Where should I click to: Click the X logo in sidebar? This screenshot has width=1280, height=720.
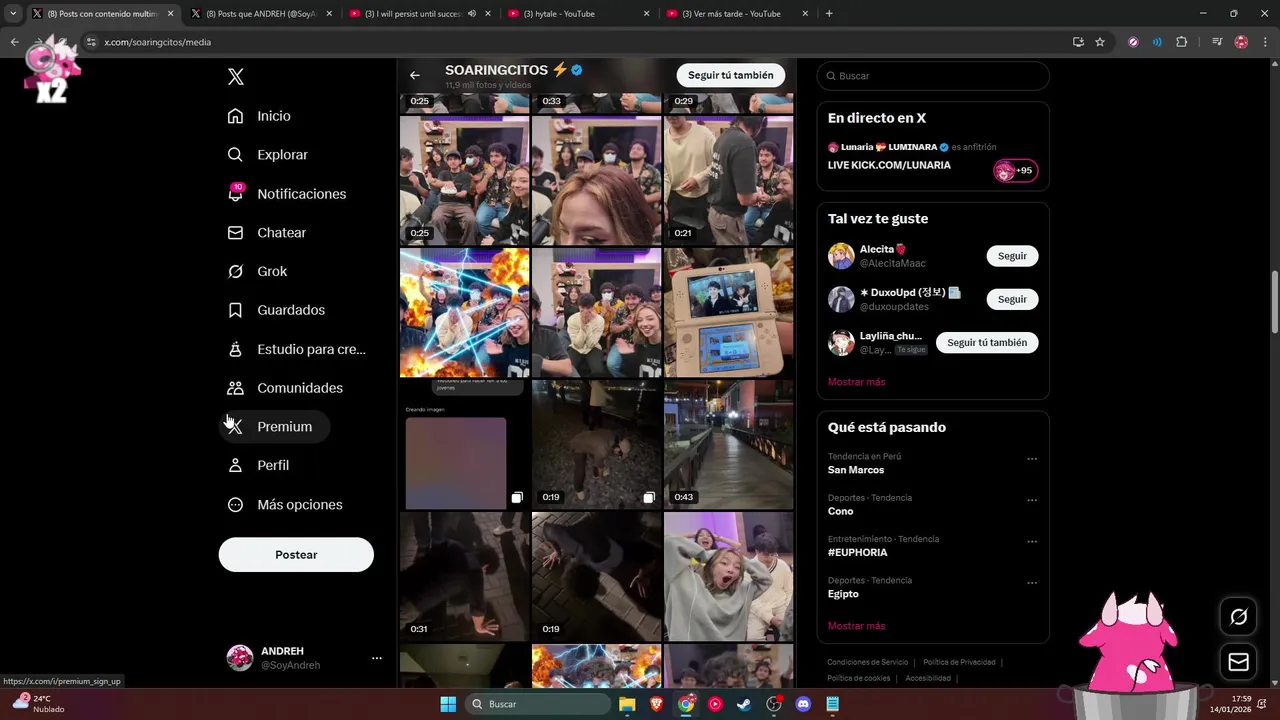(x=236, y=77)
